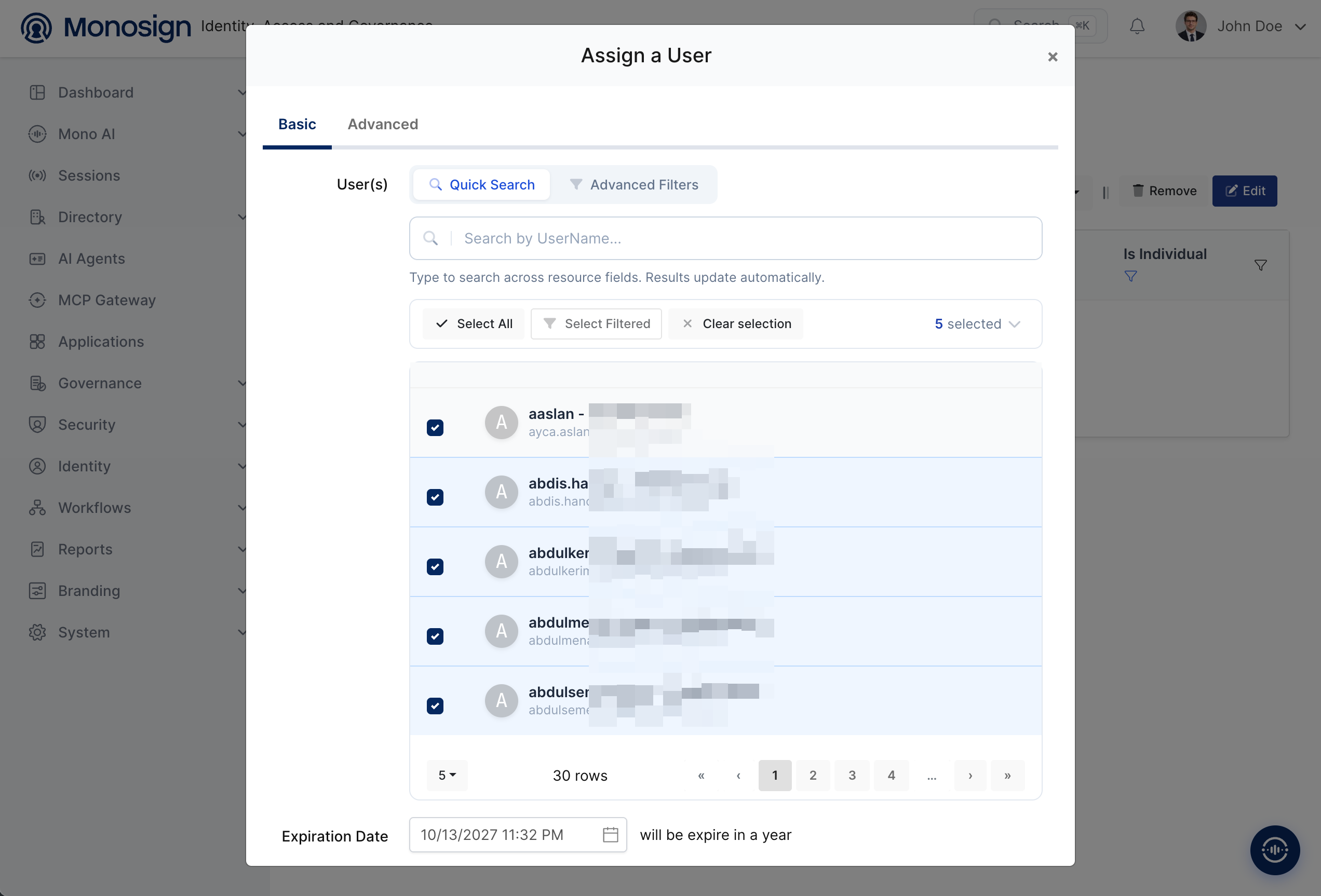
Task: Click the Applications sidebar icon
Action: click(37, 342)
